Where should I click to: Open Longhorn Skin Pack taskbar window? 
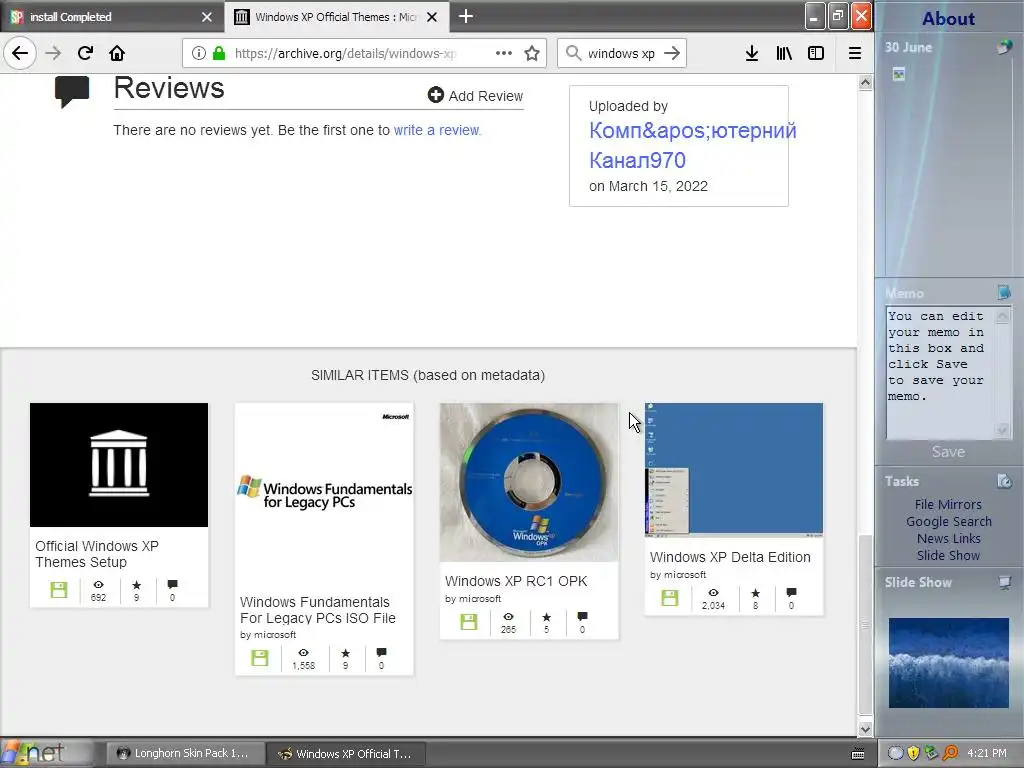point(185,753)
